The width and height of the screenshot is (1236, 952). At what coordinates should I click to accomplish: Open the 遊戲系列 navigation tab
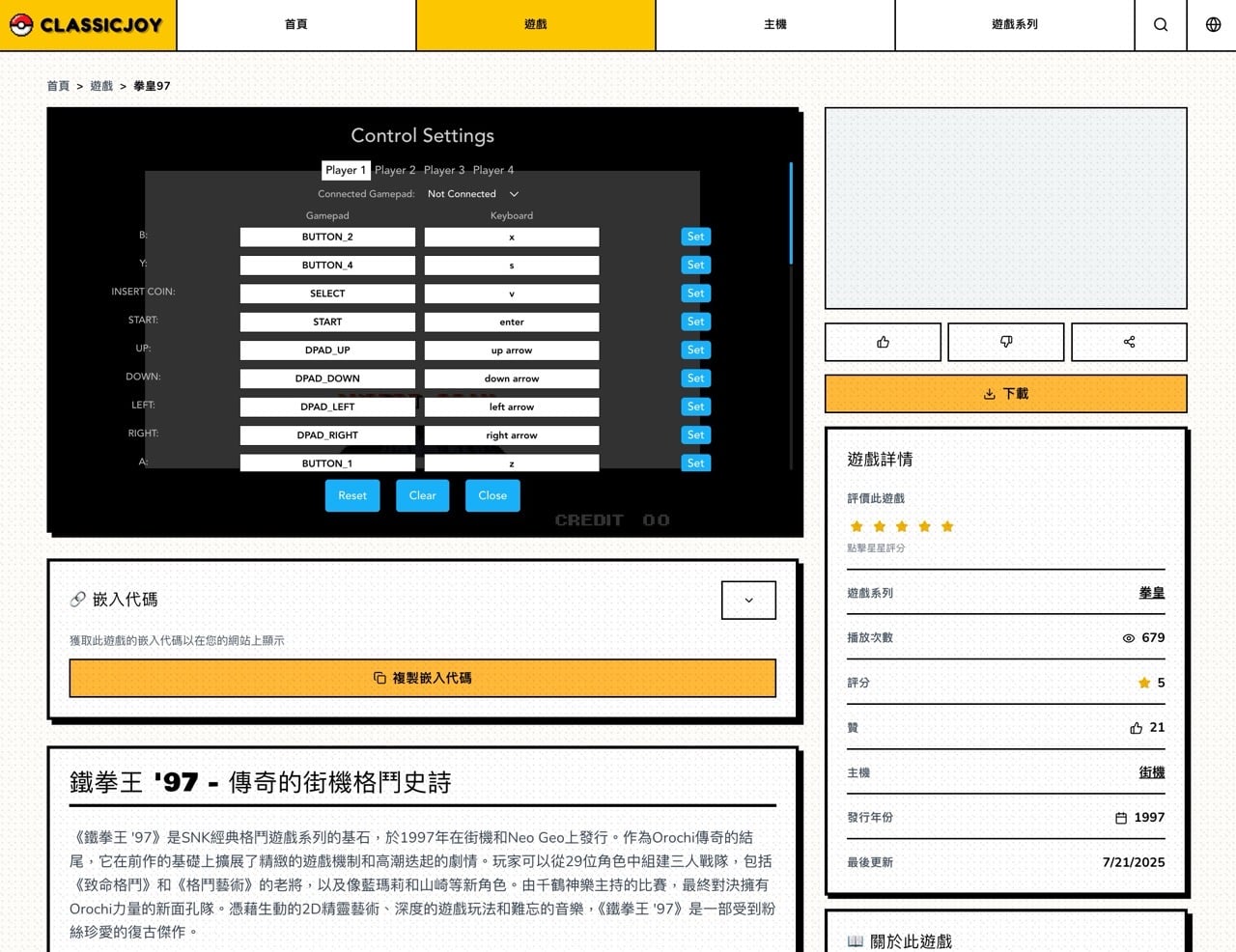[x=1015, y=25]
